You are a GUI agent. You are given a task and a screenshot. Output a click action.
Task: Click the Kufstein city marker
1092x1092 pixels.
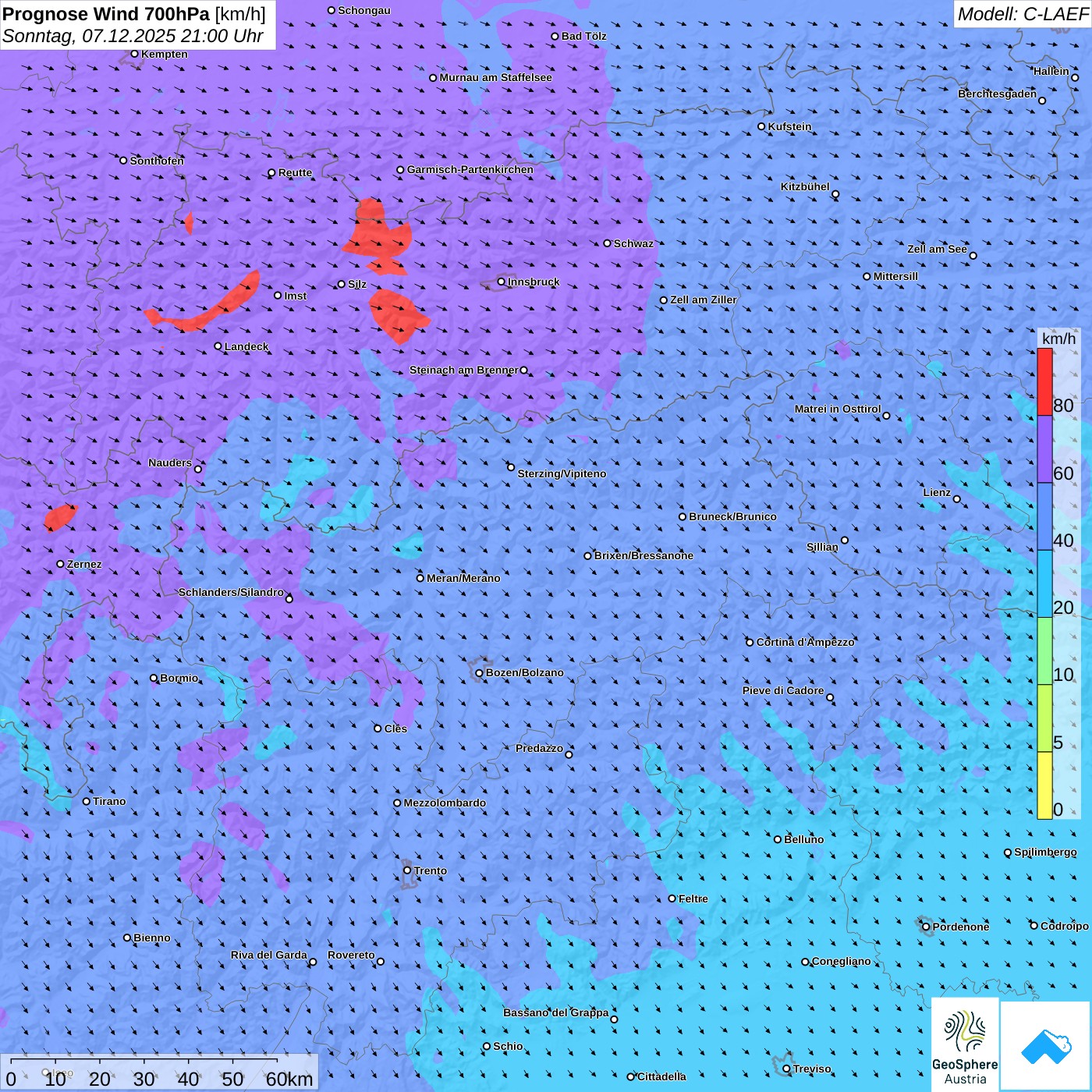[x=761, y=126]
